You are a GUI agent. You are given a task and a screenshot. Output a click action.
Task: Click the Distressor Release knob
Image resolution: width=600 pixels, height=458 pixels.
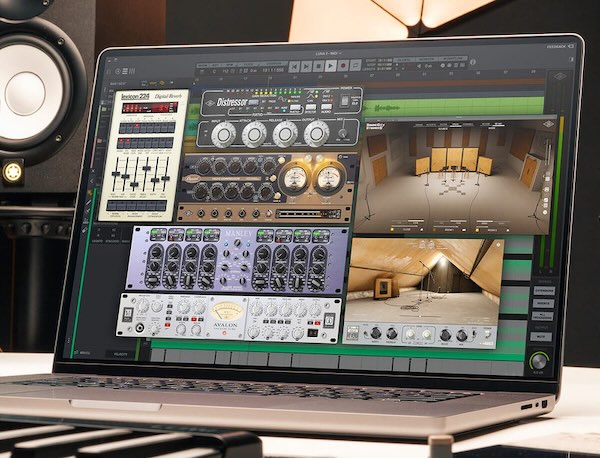[285, 134]
